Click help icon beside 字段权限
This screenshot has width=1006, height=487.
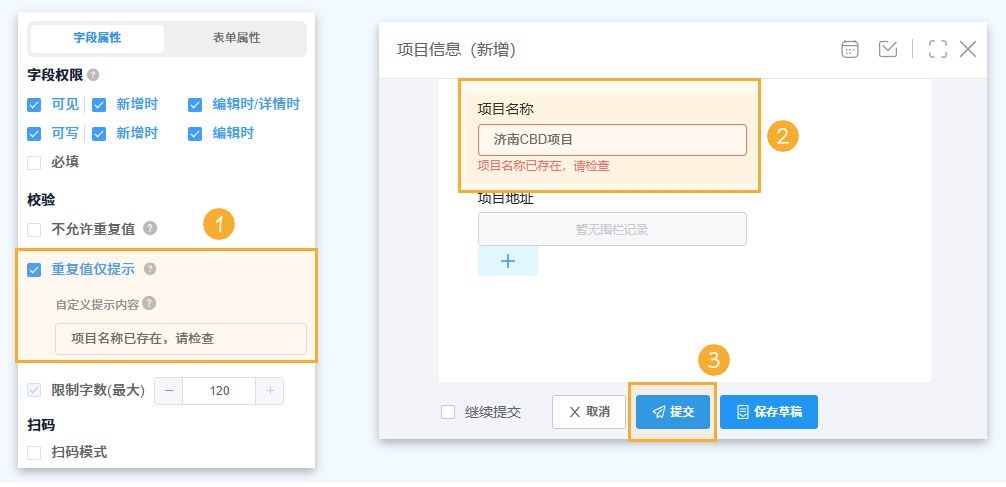93,75
